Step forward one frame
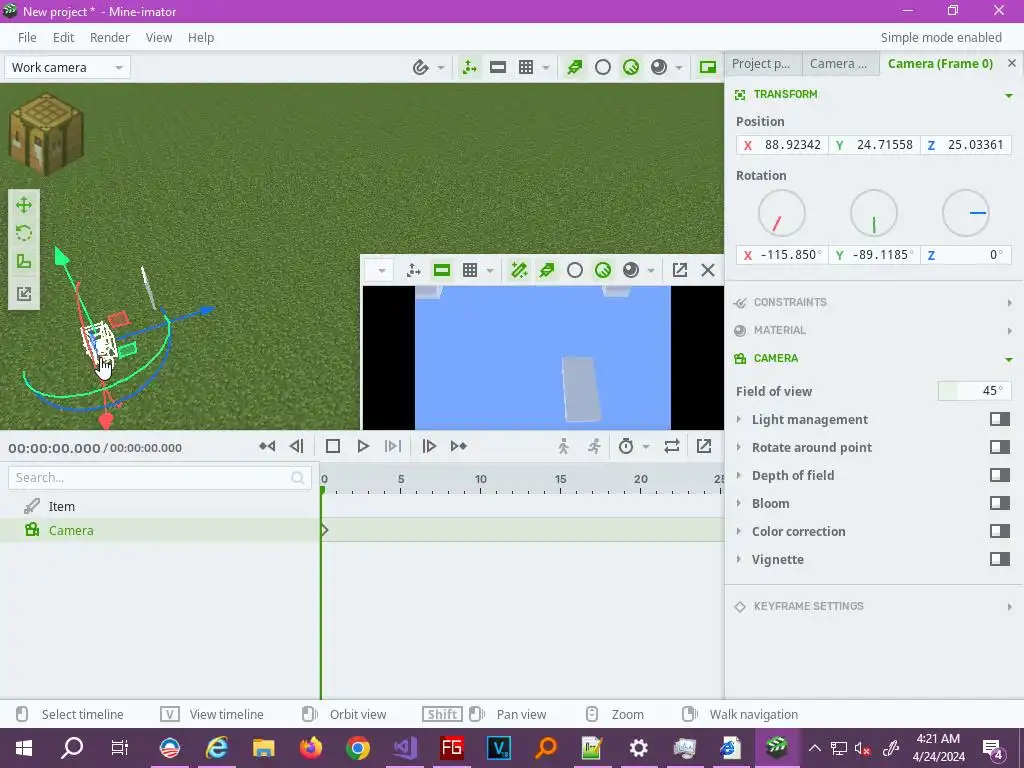Image resolution: width=1024 pixels, height=768 pixels. click(x=429, y=446)
